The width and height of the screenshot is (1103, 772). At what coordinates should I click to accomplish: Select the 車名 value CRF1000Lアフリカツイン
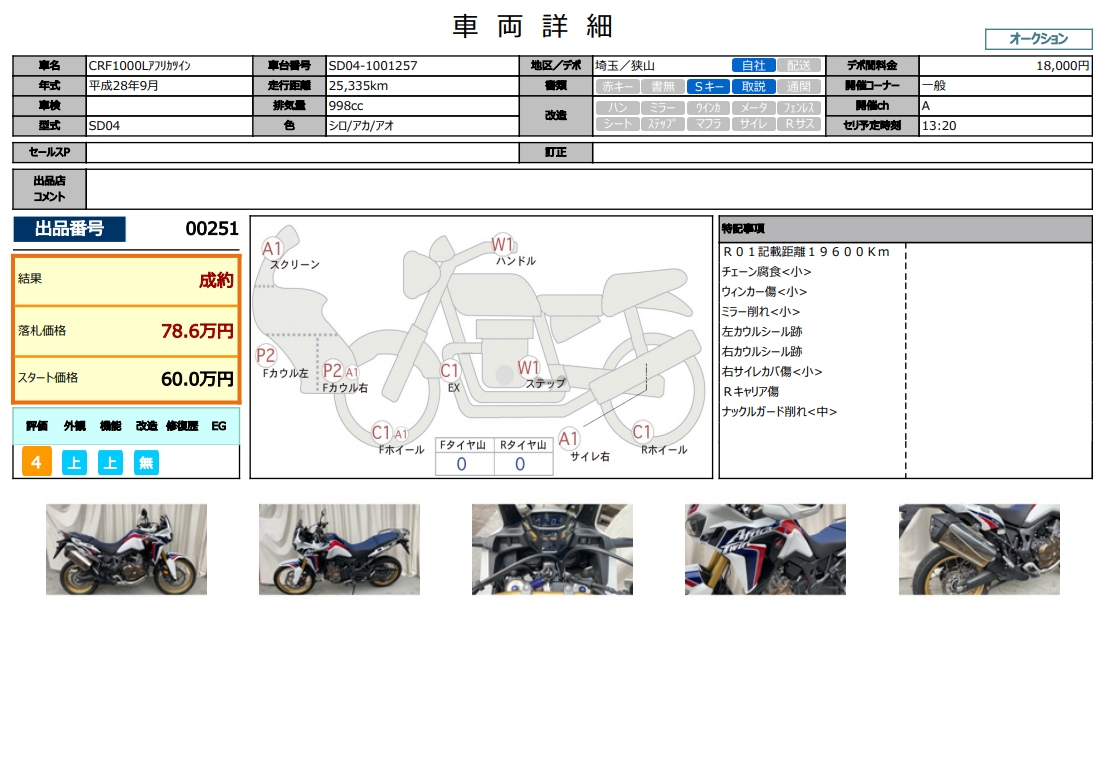coord(139,65)
